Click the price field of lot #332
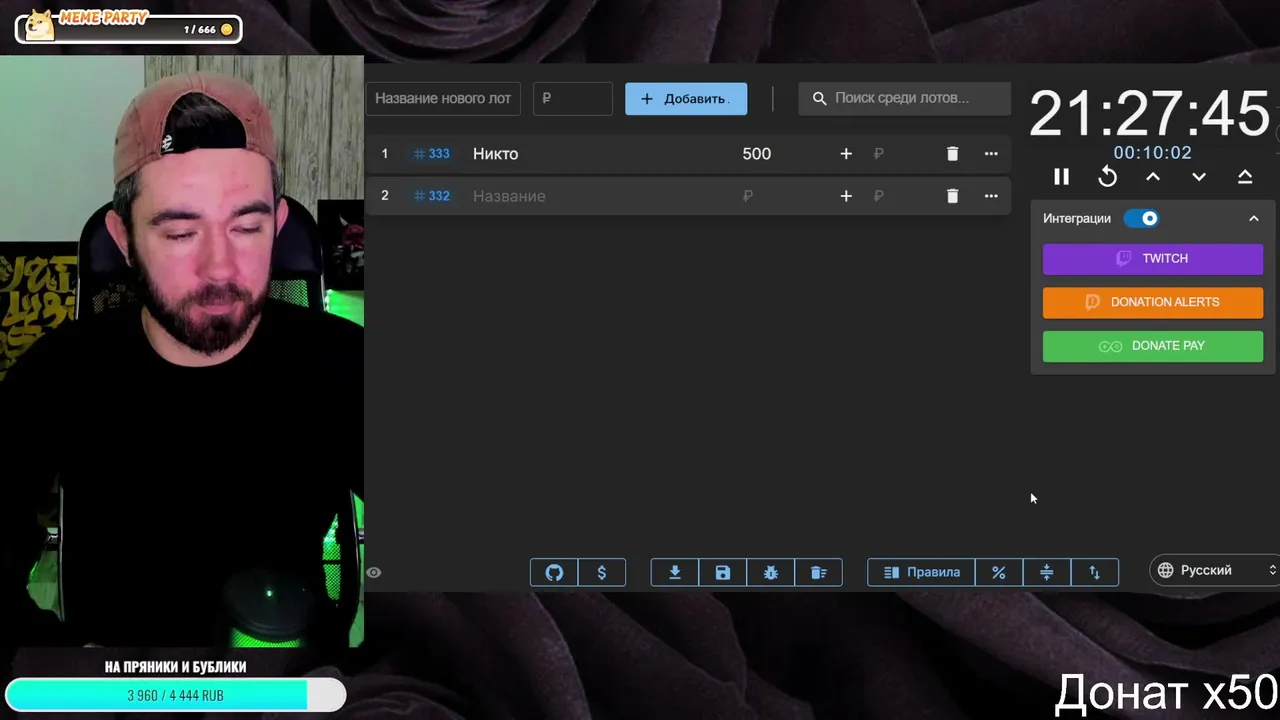 [x=748, y=196]
